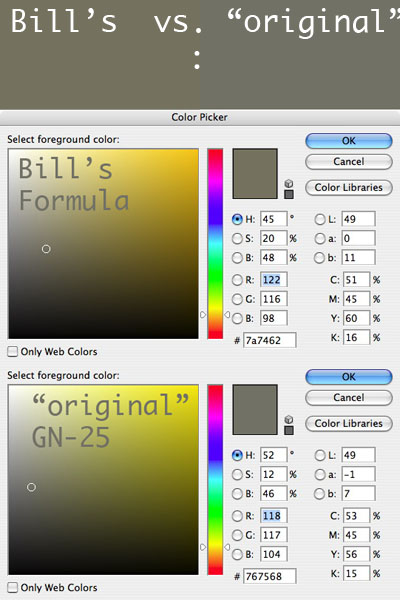Click the web-safe cube icon in lower picker
400x600 pixels.
tap(289, 419)
